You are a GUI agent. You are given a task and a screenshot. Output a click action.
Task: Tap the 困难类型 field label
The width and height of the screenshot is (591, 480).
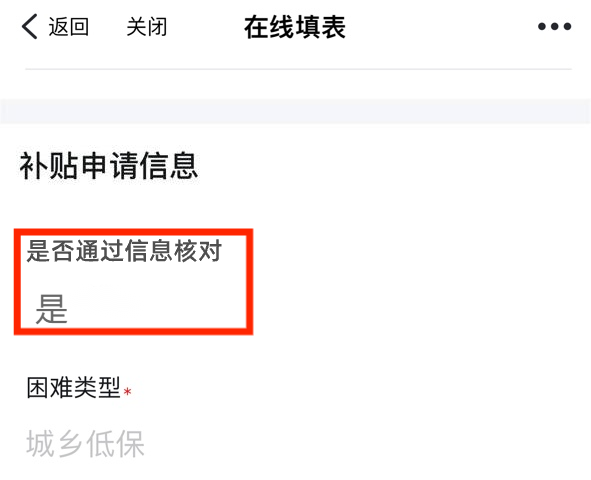pos(73,387)
